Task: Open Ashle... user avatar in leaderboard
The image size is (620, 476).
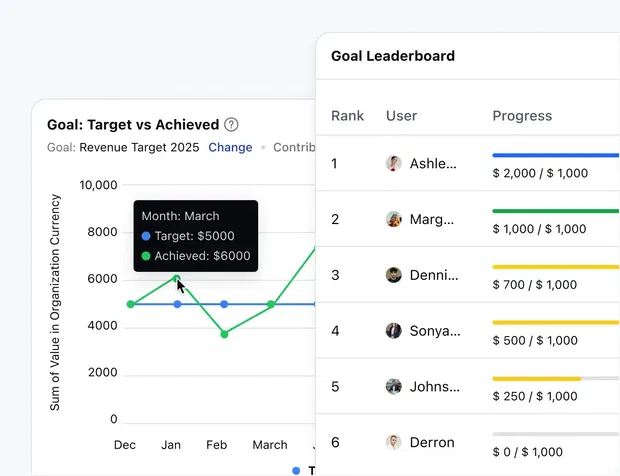Action: pos(393,163)
